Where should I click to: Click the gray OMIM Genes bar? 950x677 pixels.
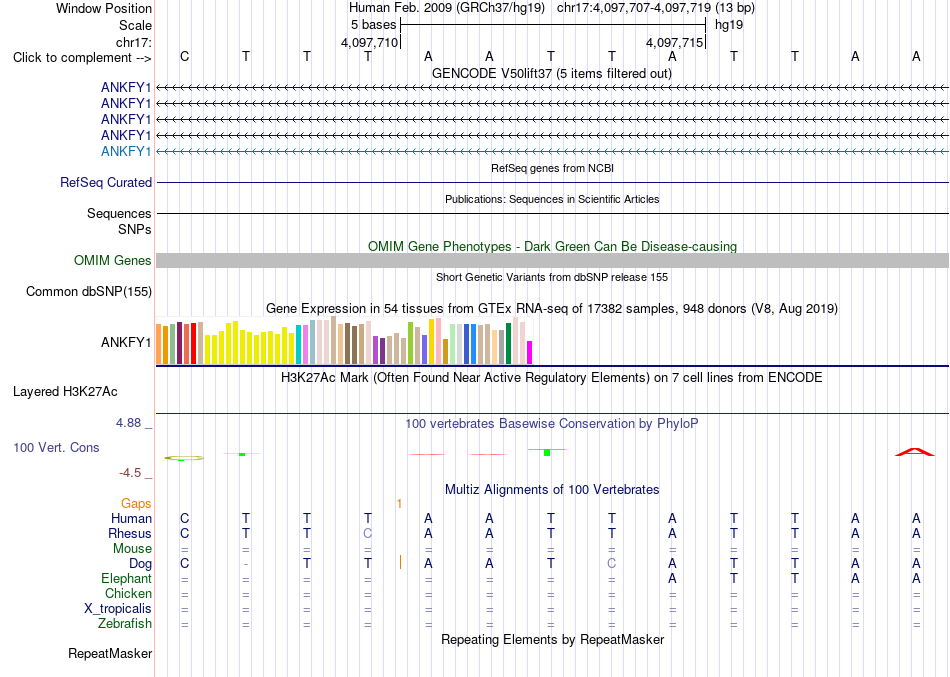point(552,261)
